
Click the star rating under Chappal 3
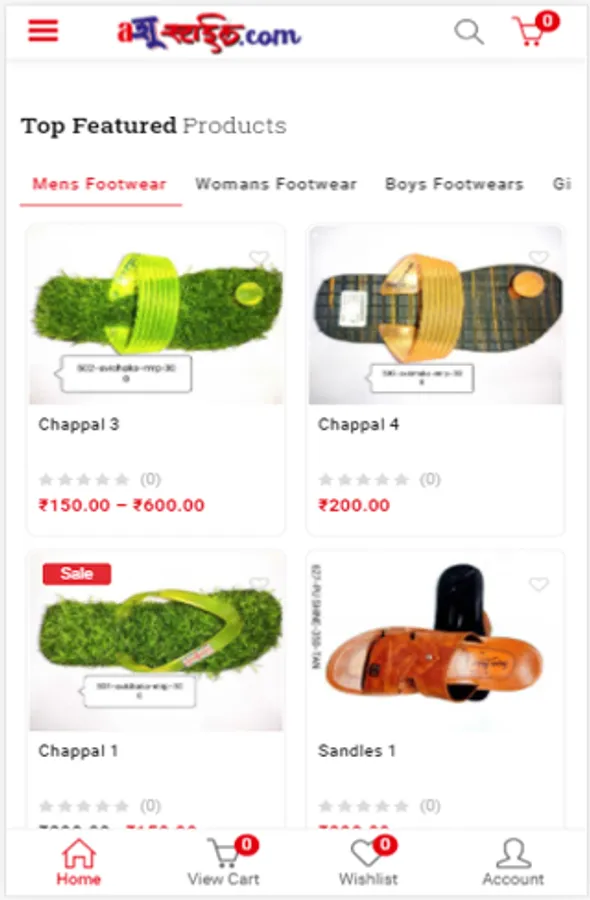pos(84,479)
